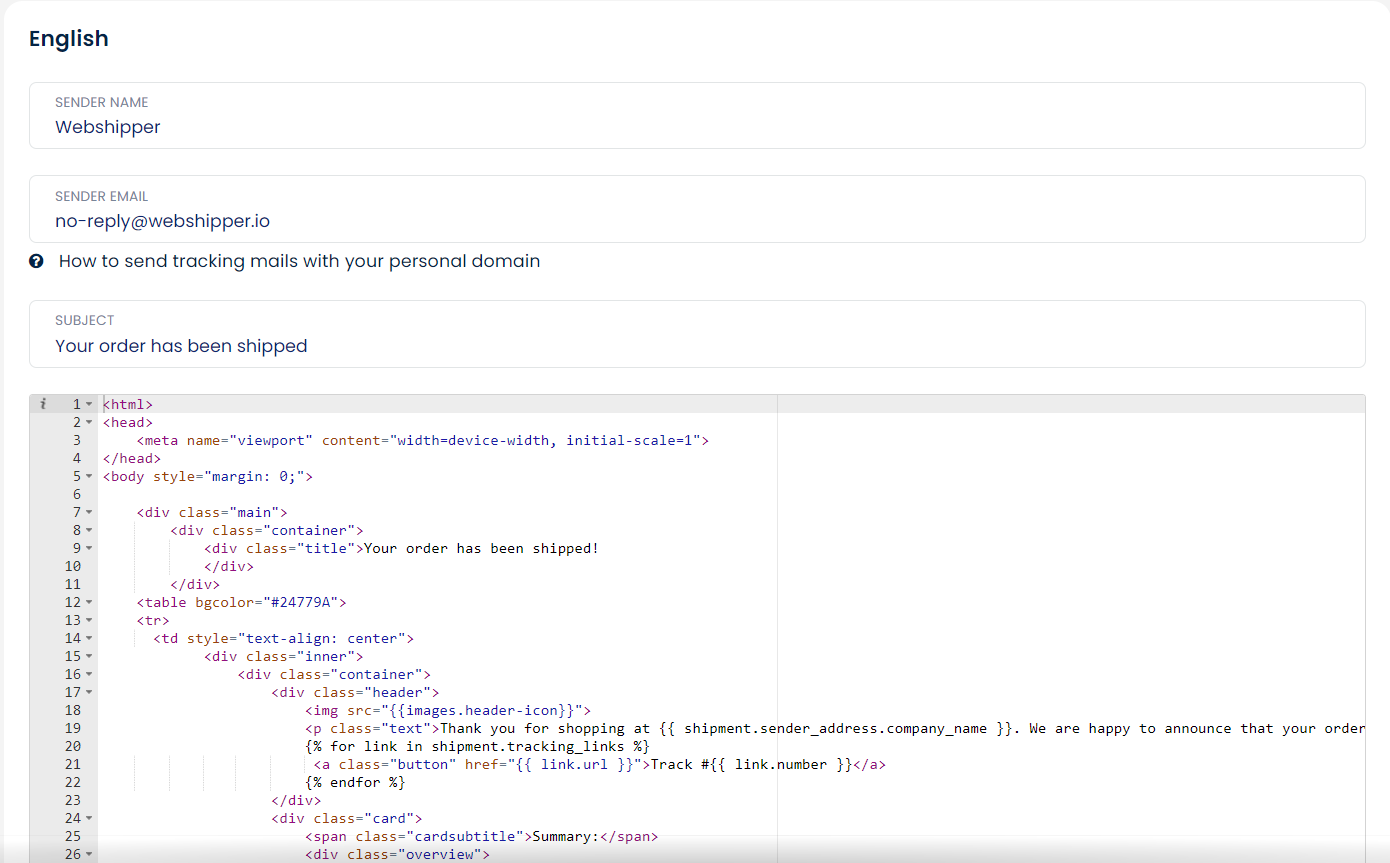Fold the div class main at line 7
Viewport: 1390px width, 863px height.
click(89, 512)
